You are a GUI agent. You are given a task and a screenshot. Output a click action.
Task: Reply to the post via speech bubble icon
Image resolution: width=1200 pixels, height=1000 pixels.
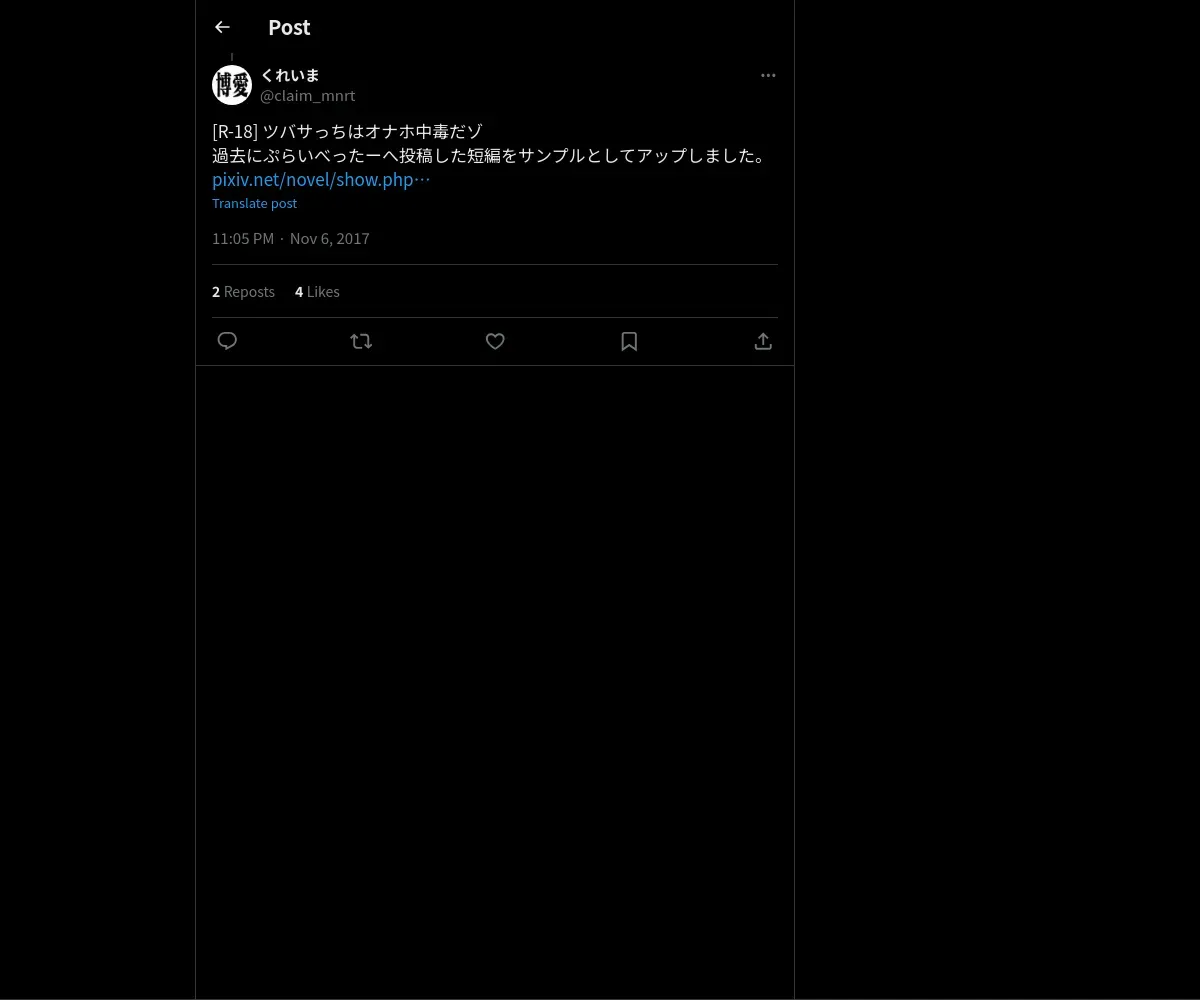[227, 341]
